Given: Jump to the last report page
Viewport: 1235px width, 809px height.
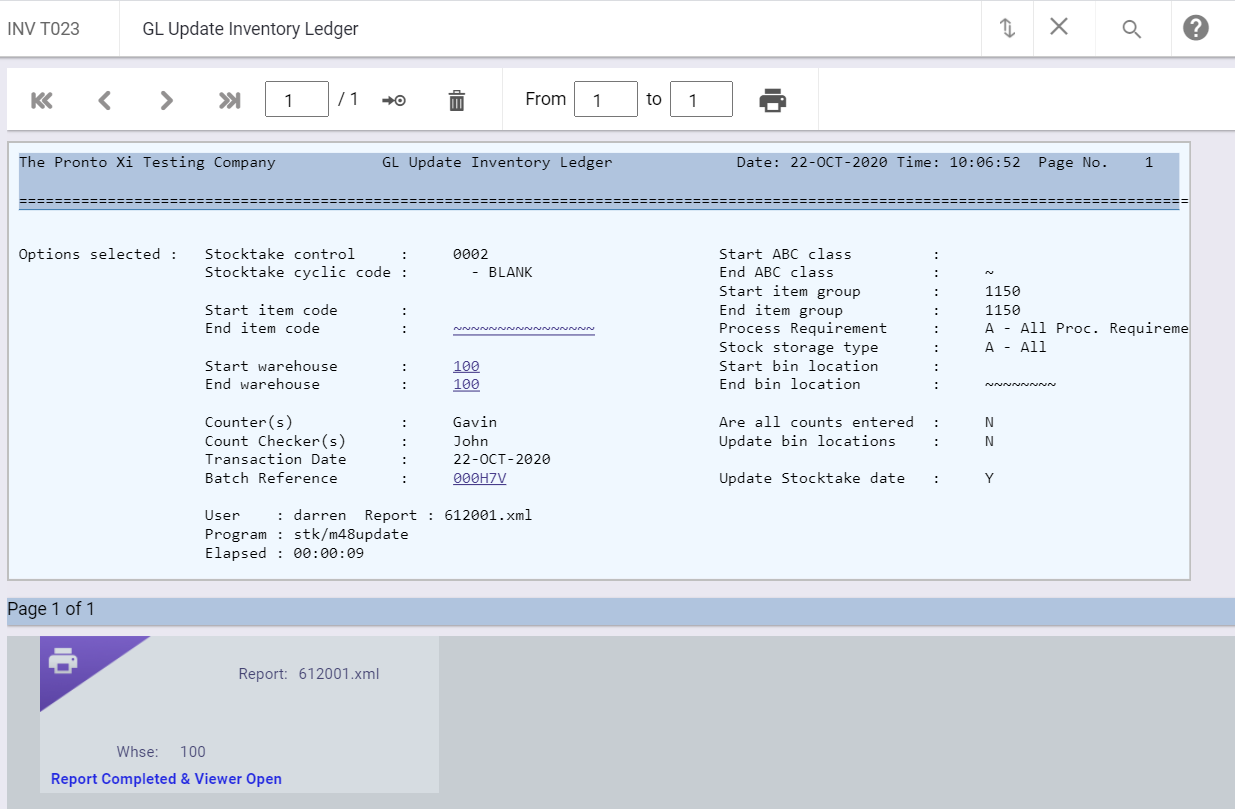Looking at the screenshot, I should (230, 100).
